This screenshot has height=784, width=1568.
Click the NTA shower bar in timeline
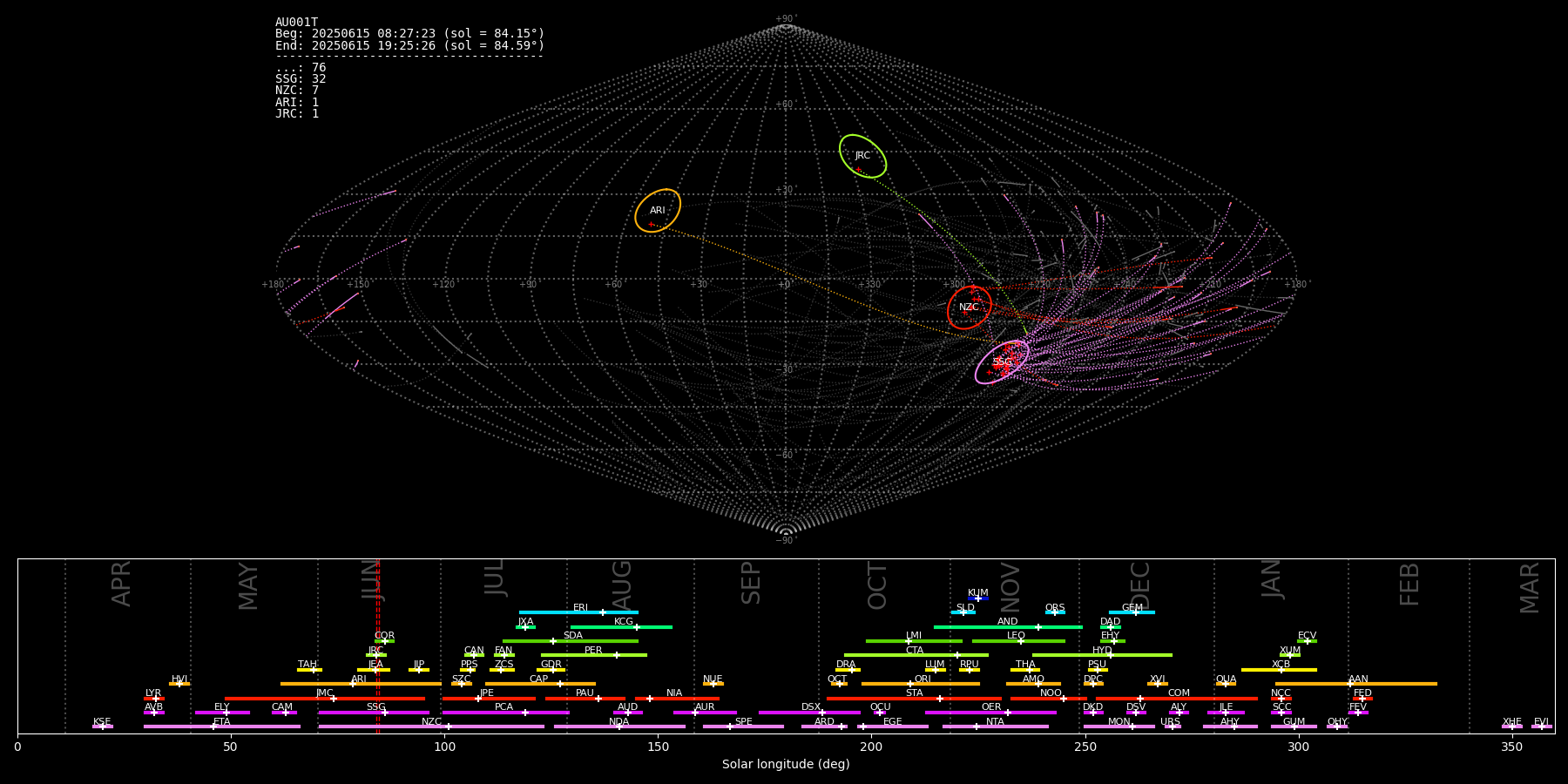tap(995, 727)
